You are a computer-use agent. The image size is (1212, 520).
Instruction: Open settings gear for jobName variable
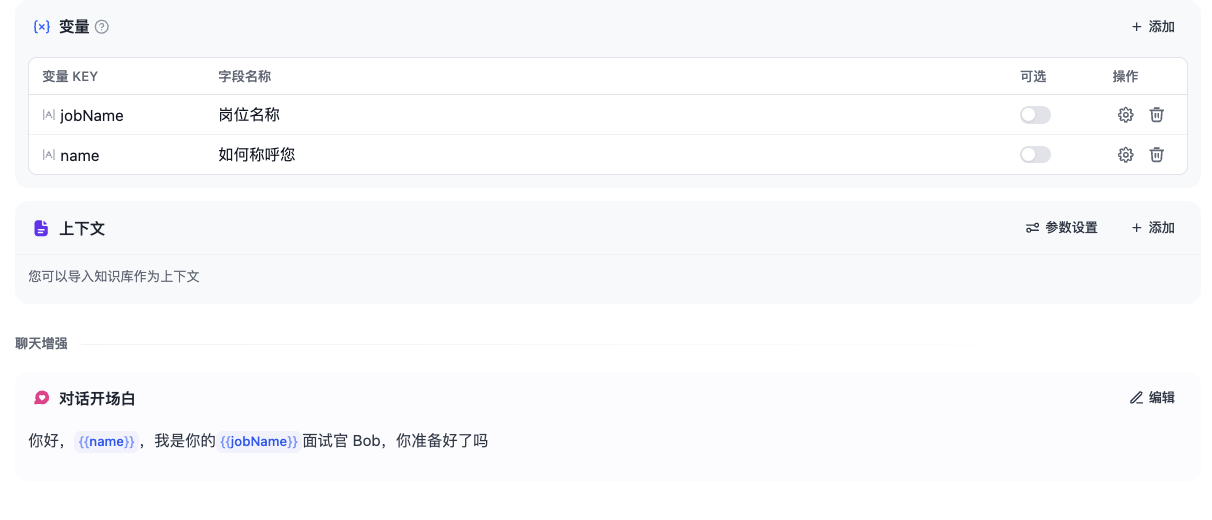point(1125,115)
